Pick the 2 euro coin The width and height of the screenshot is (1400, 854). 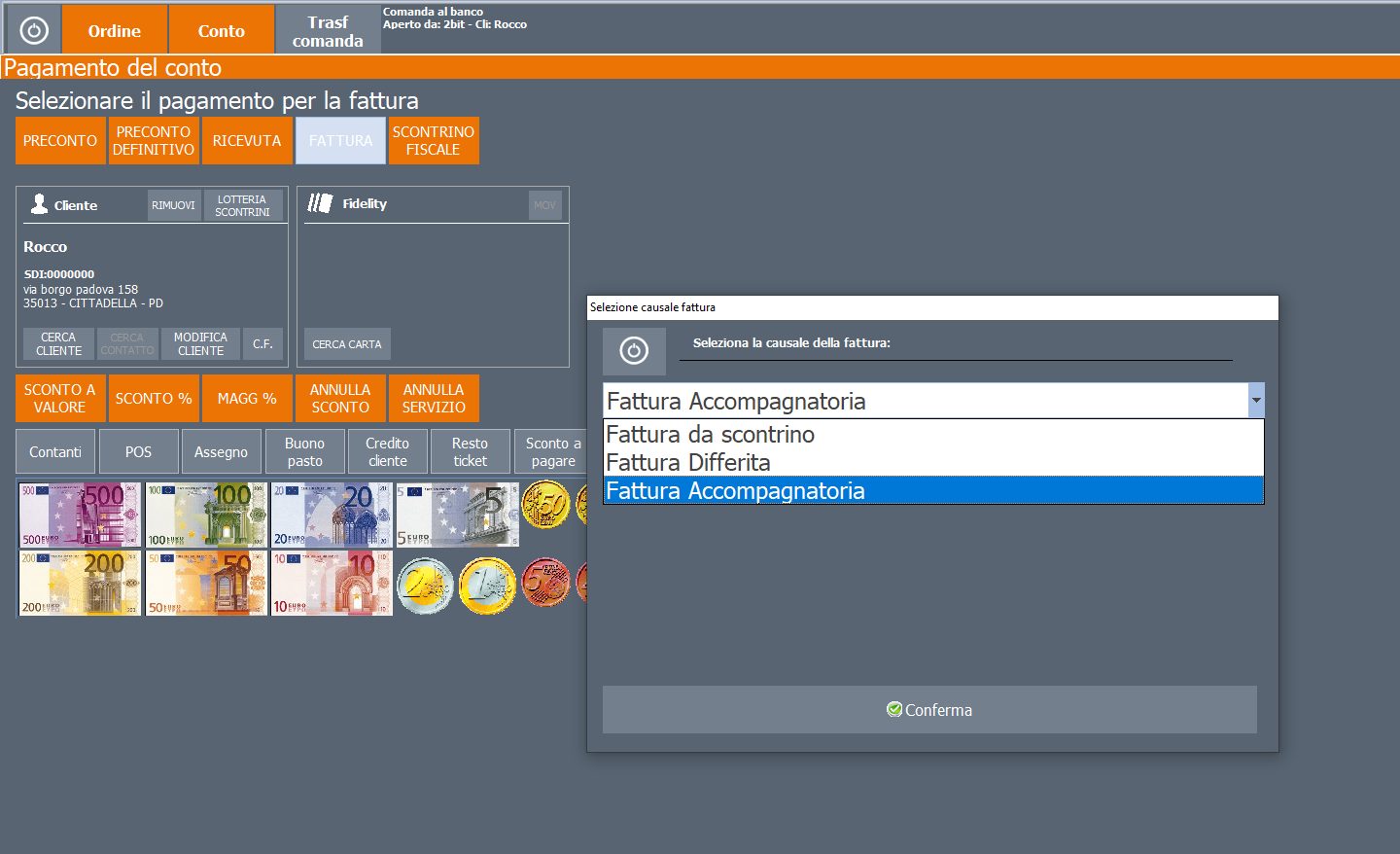click(425, 586)
